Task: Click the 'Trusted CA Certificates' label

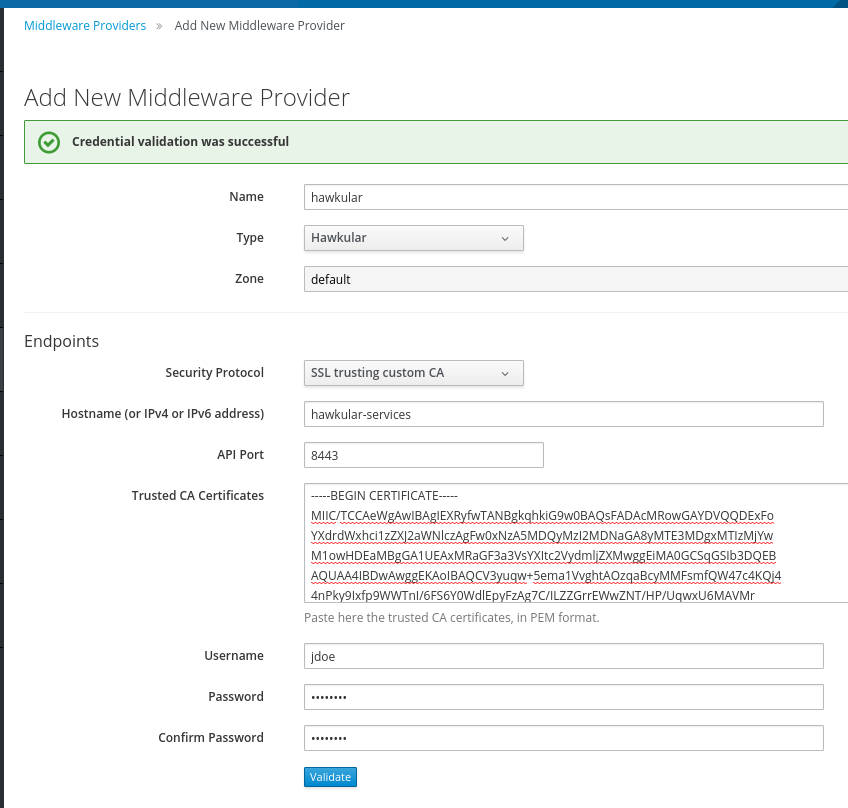Action: point(197,495)
